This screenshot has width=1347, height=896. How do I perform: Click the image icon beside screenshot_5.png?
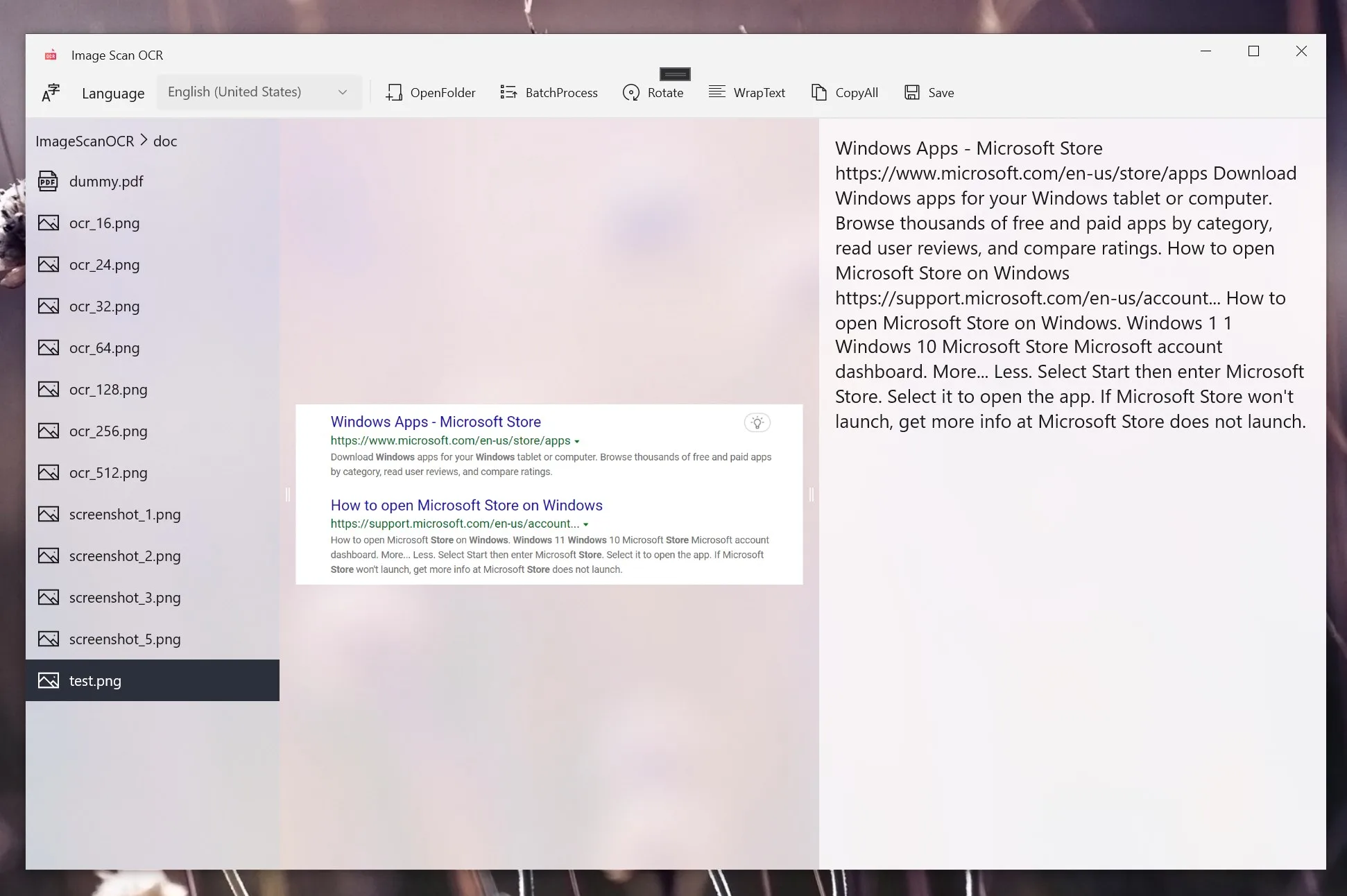tap(48, 639)
